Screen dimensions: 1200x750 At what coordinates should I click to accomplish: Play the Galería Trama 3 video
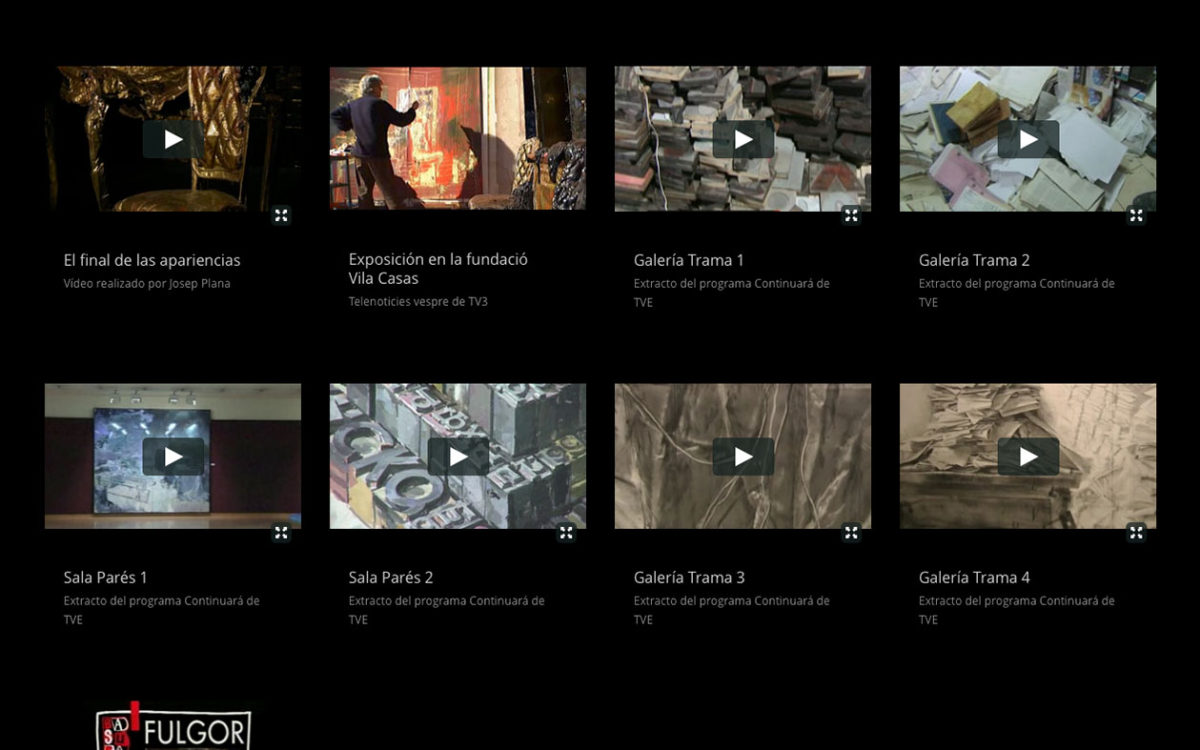743,457
